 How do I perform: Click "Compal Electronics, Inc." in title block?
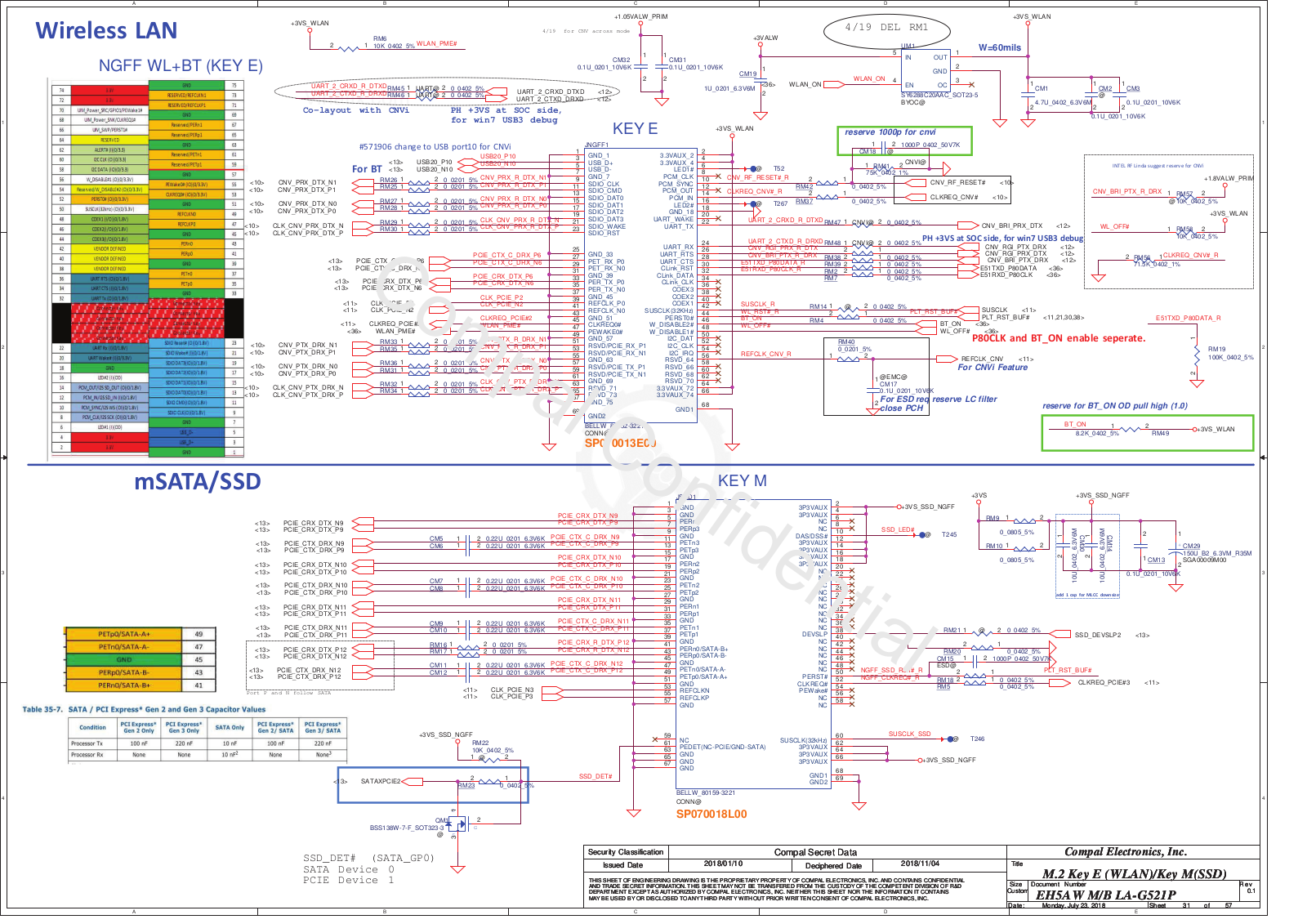[1126, 852]
